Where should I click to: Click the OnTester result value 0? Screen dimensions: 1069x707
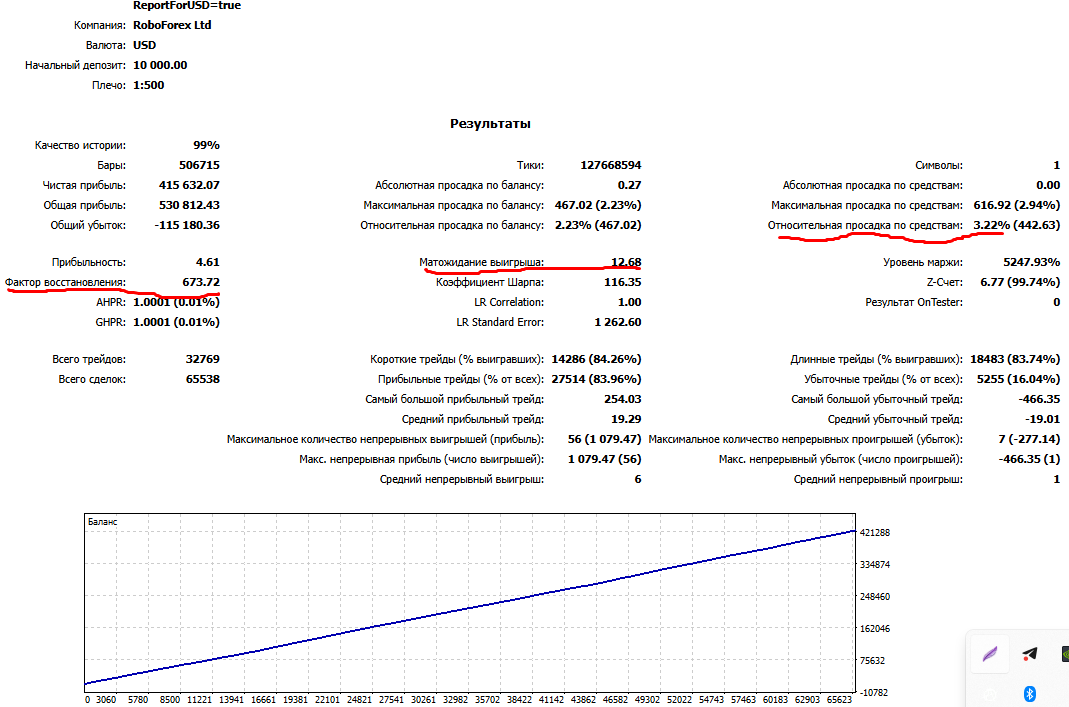[x=1057, y=302]
